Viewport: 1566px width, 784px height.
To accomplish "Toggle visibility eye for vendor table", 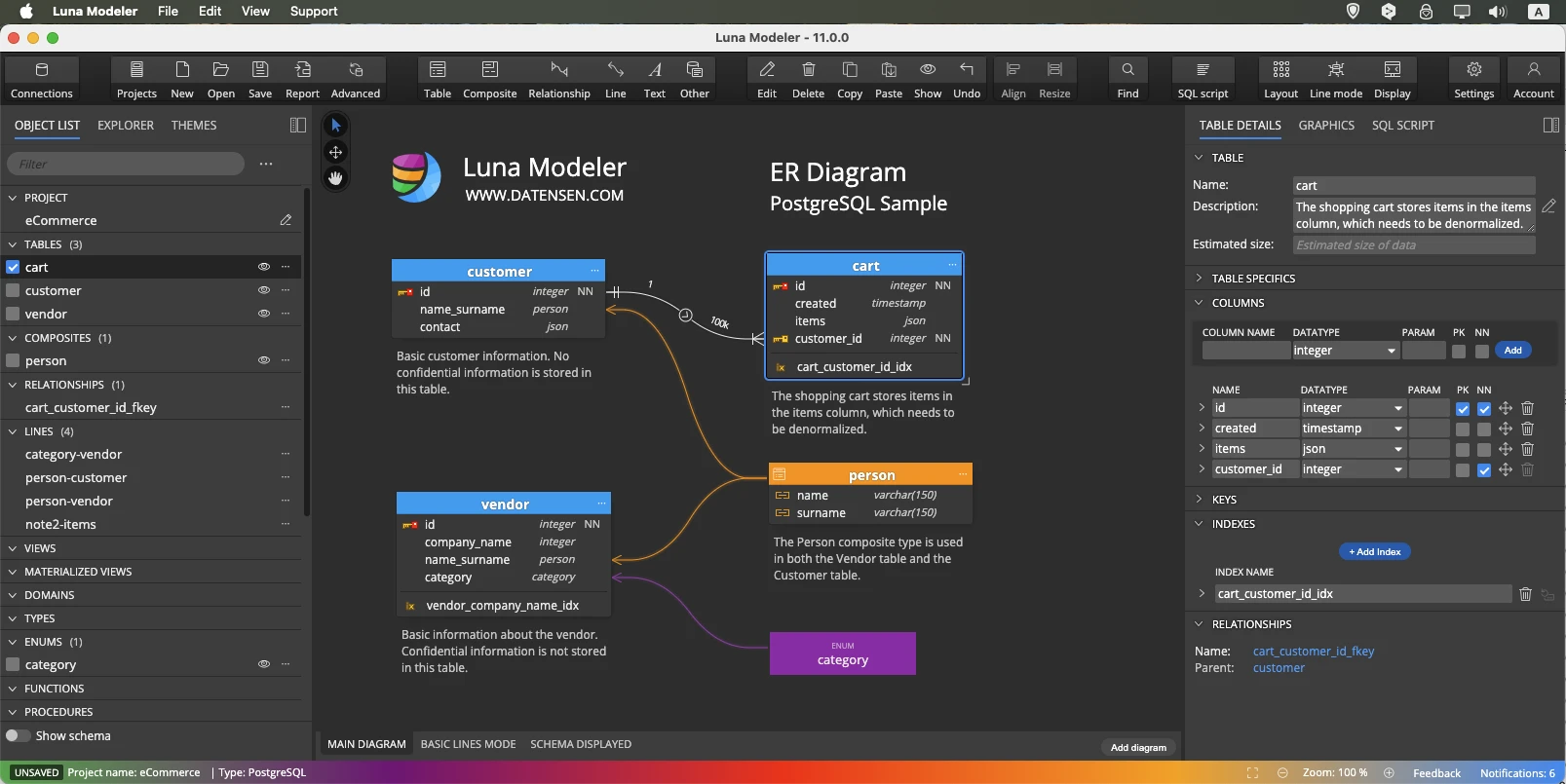I will coord(263,314).
